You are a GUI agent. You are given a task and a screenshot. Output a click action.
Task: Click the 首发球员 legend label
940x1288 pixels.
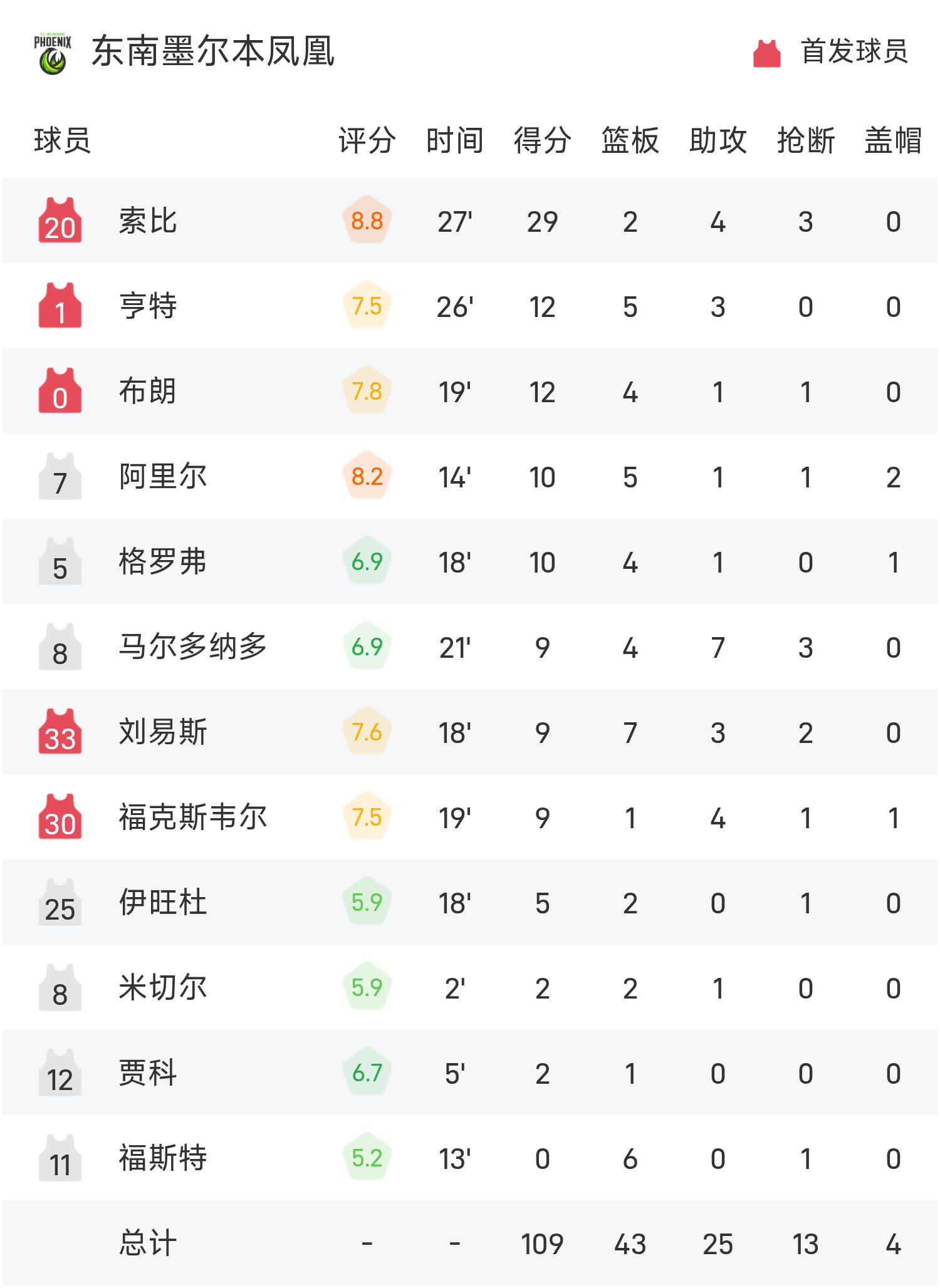854,51
